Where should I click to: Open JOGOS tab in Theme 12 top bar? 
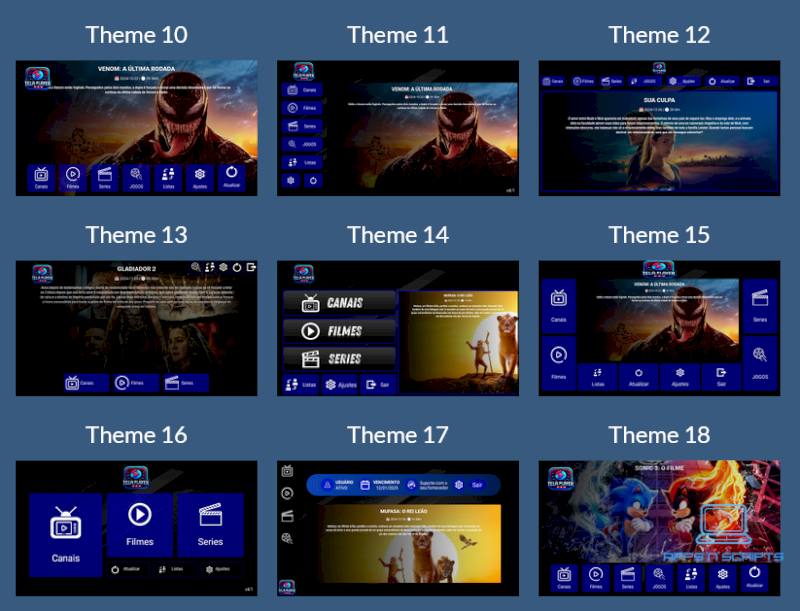pyautogui.click(x=644, y=81)
